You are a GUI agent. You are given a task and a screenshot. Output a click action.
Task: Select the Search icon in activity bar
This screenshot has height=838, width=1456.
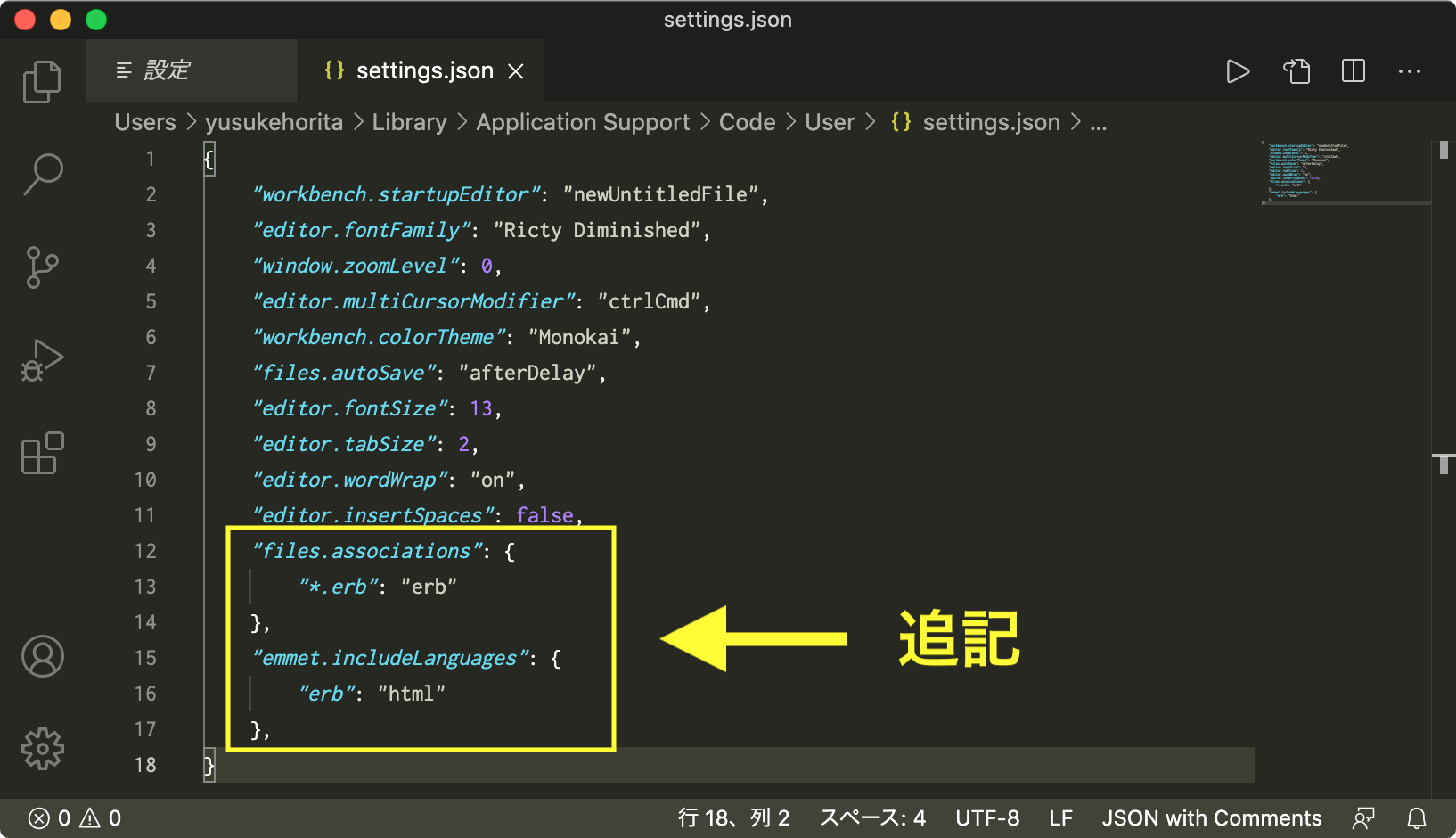pyautogui.click(x=41, y=176)
